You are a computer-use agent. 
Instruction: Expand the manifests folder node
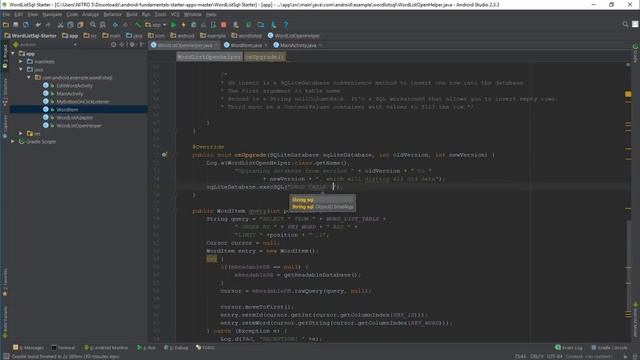(21, 62)
